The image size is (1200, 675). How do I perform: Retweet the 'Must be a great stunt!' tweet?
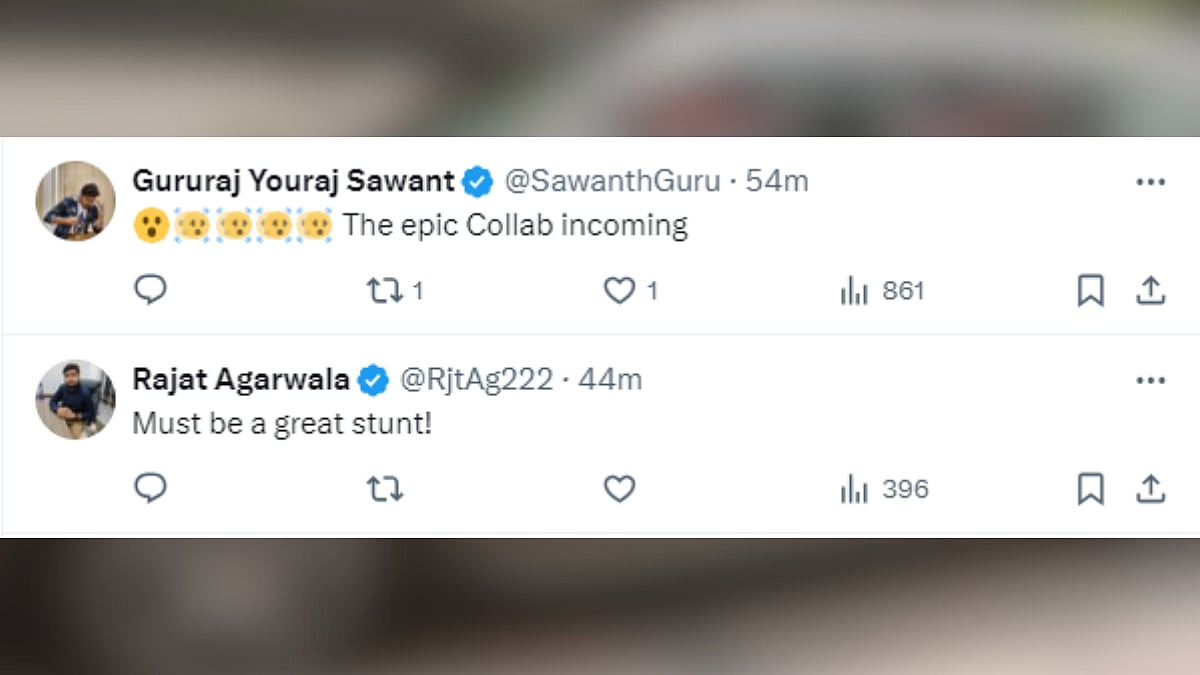pos(384,489)
